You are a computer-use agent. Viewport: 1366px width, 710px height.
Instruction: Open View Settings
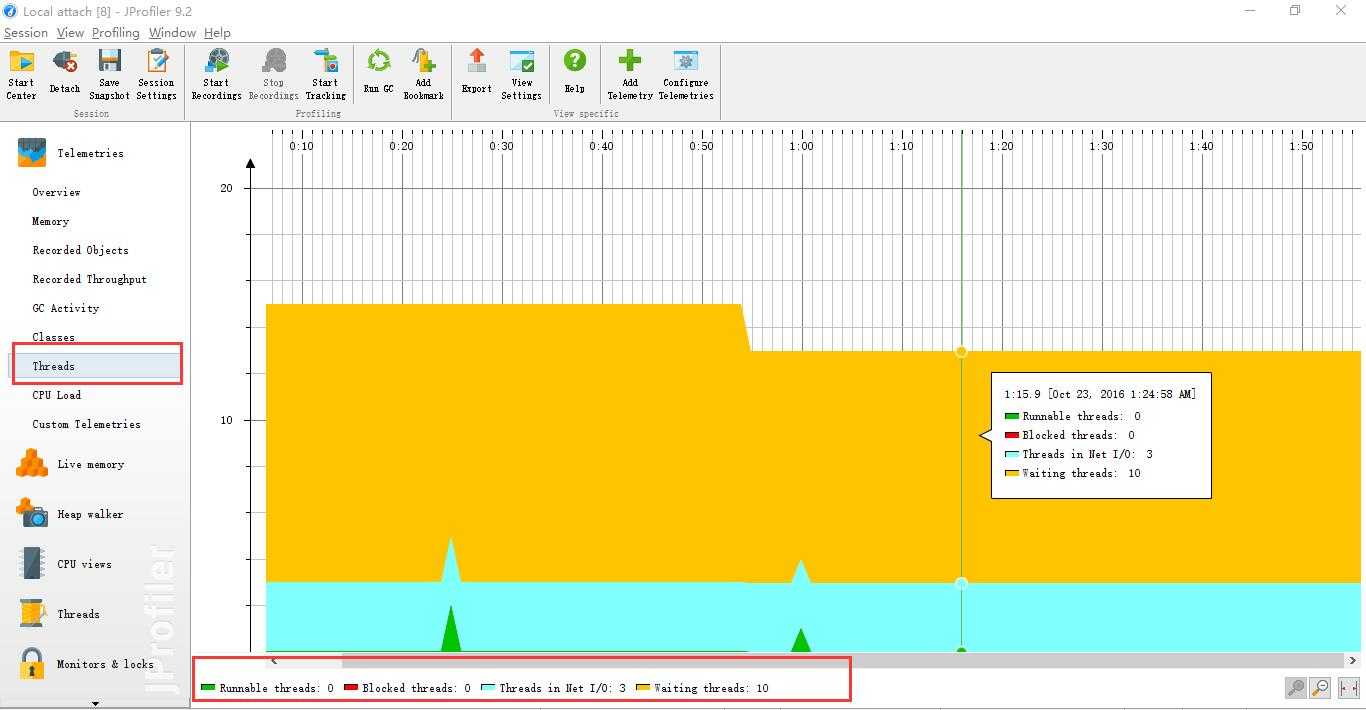coord(521,74)
